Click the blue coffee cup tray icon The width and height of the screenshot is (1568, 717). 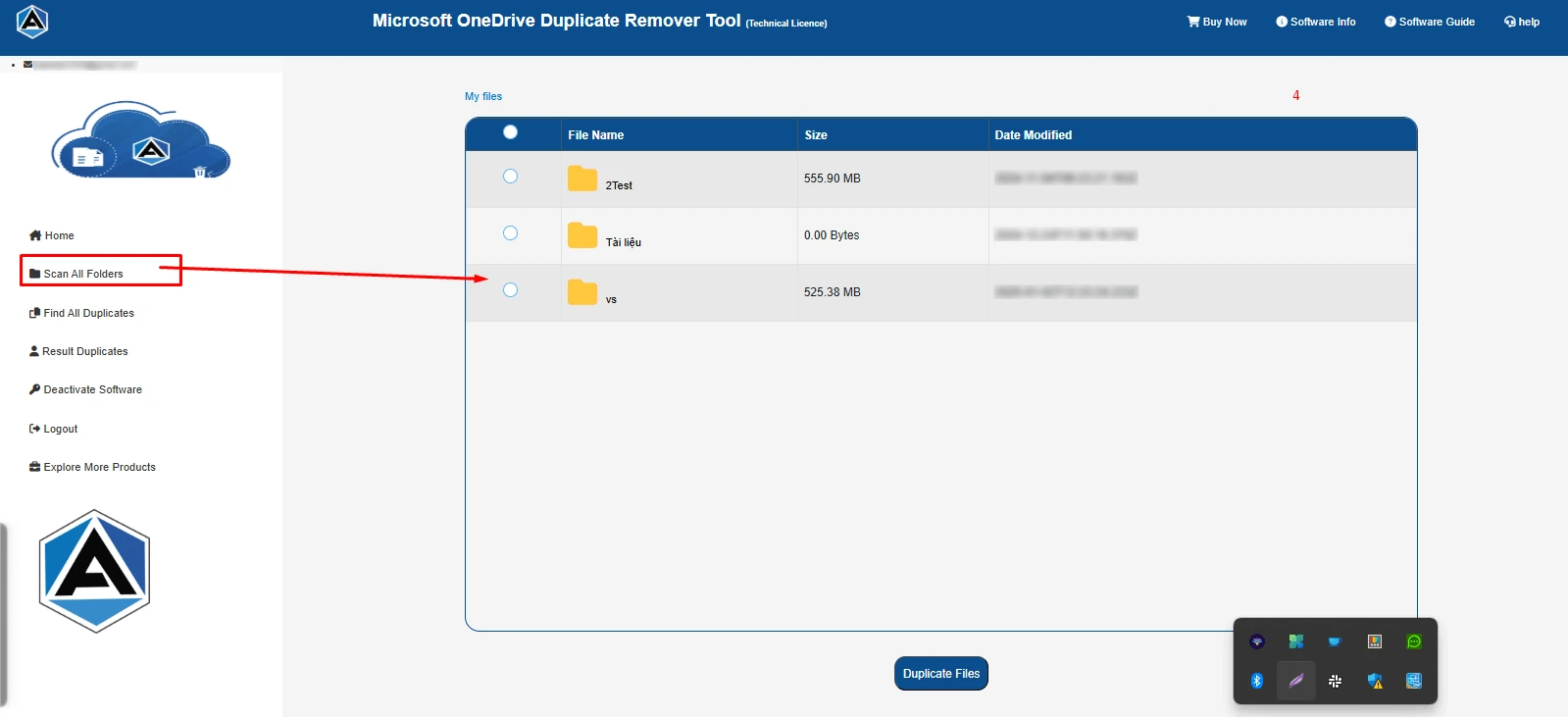pos(1335,641)
